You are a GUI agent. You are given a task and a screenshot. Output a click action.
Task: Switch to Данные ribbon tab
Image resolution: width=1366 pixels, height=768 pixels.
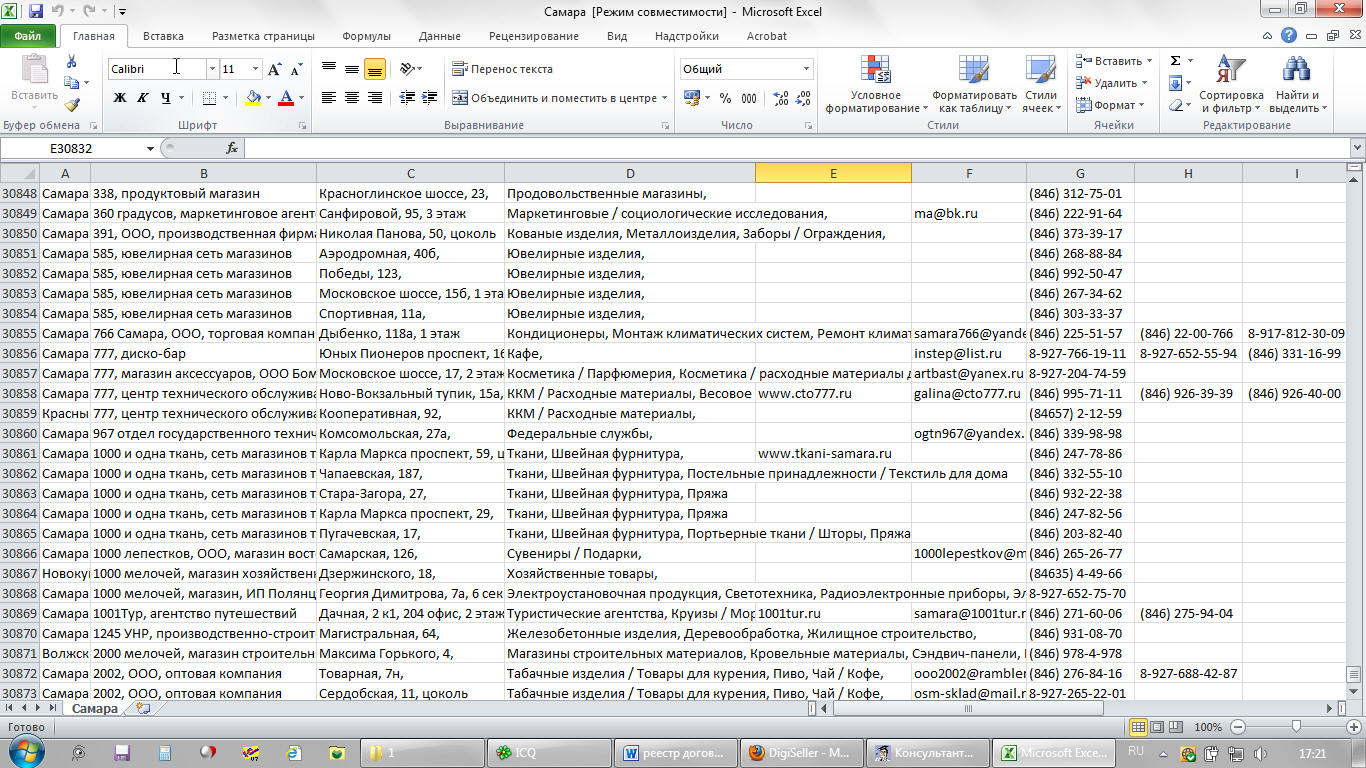pos(440,36)
